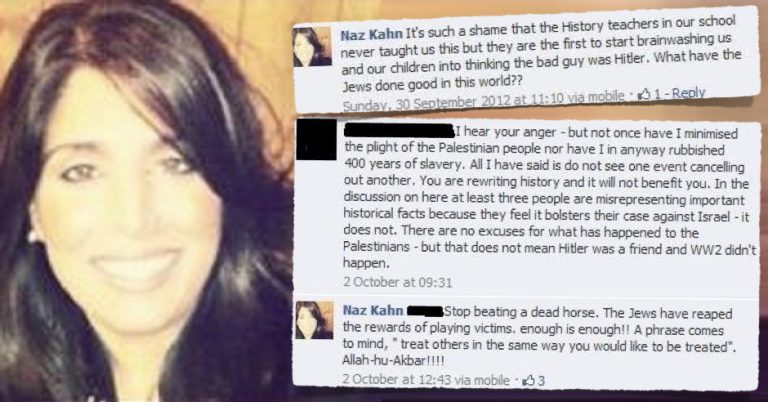Screen dimensions: 768x402
Task: Click the '2 October at 09:31' timestamp
Action: point(397,282)
